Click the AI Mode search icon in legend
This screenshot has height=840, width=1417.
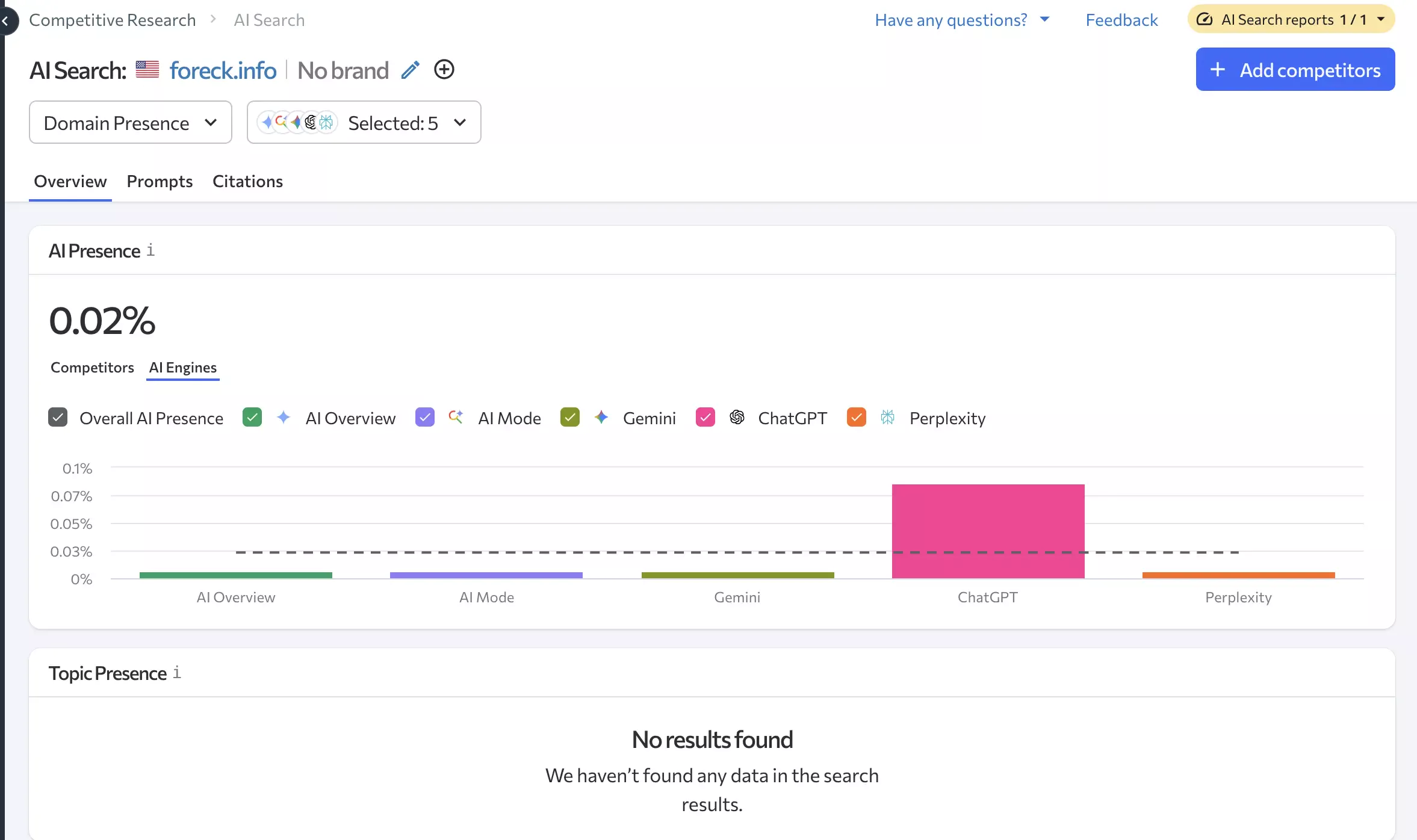(x=456, y=417)
